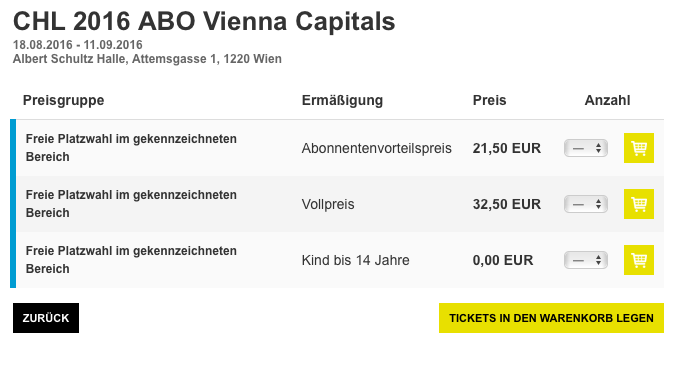Viewport: 685px width, 368px height.
Task: Click the 32,50 EUR price
Action: pos(507,204)
